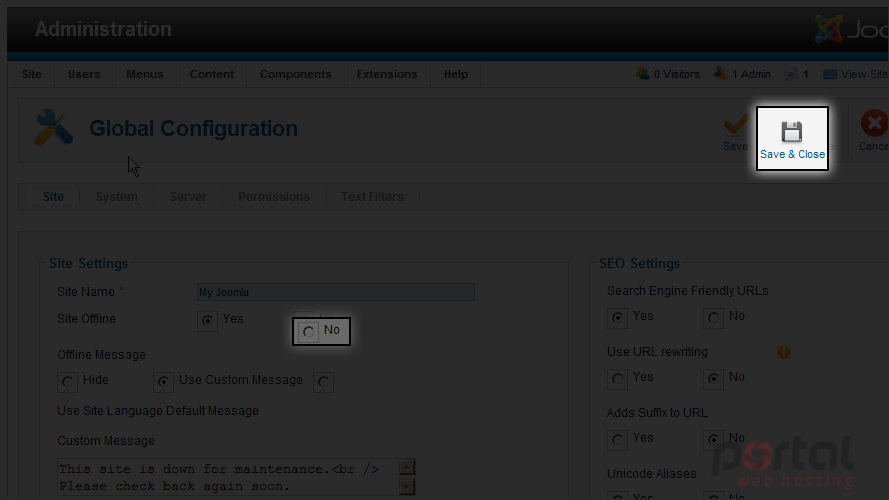Open the Extensions menu

387,74
